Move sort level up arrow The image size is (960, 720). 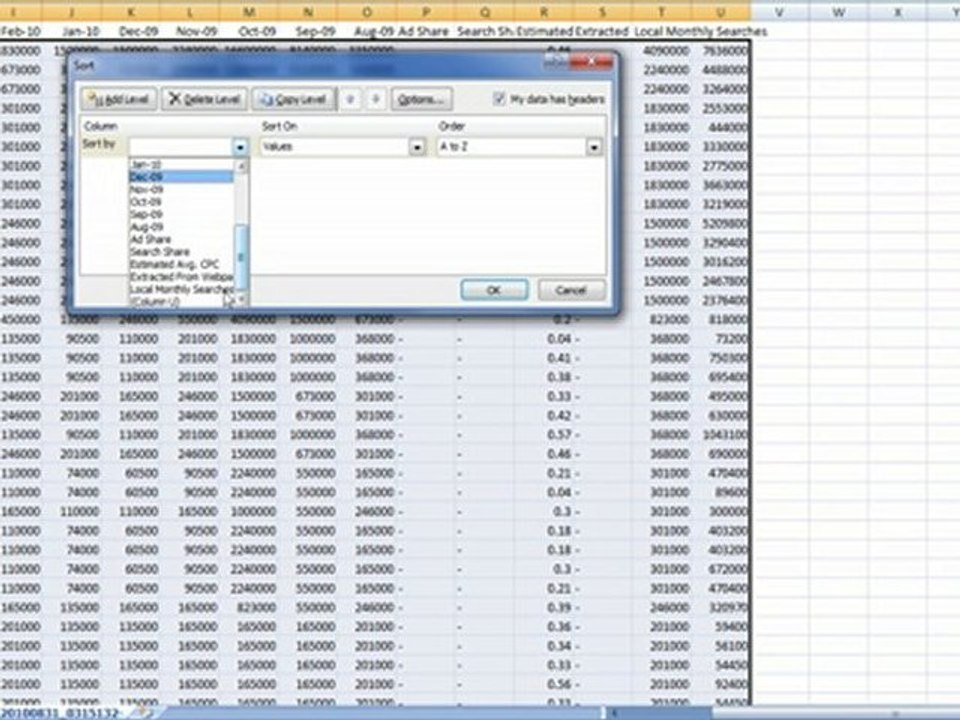(351, 99)
